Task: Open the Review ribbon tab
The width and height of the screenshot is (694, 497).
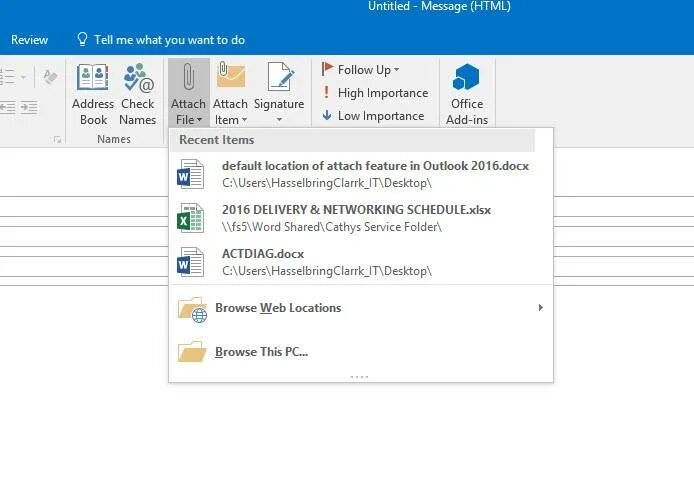Action: [29, 40]
